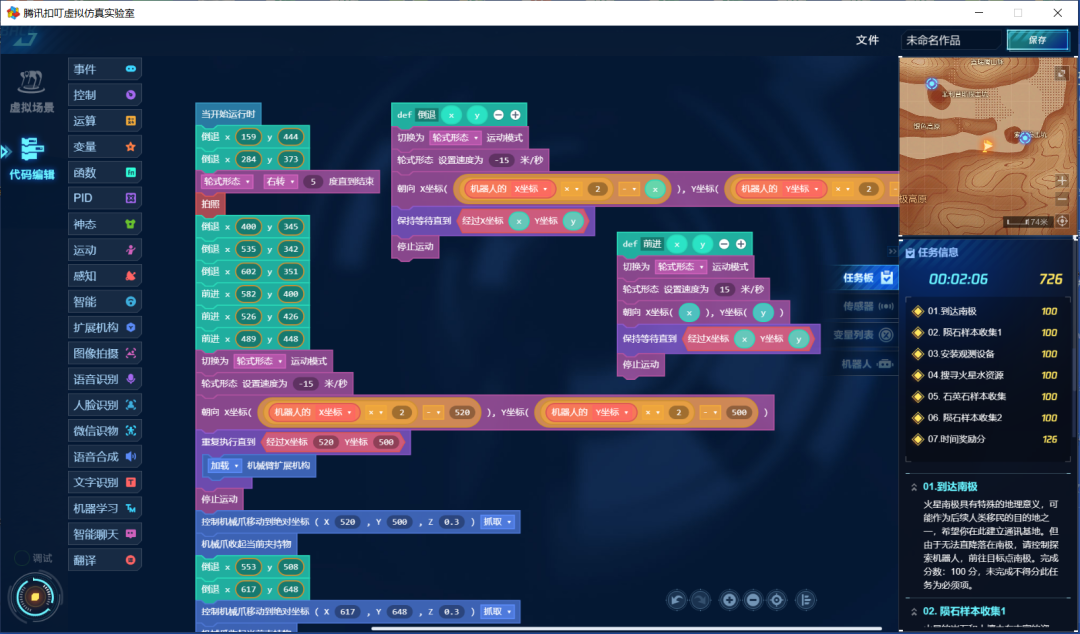Viewport: 1080px width, 634px height.
Task: Zoom out on the minimap
Action: coord(1062,200)
